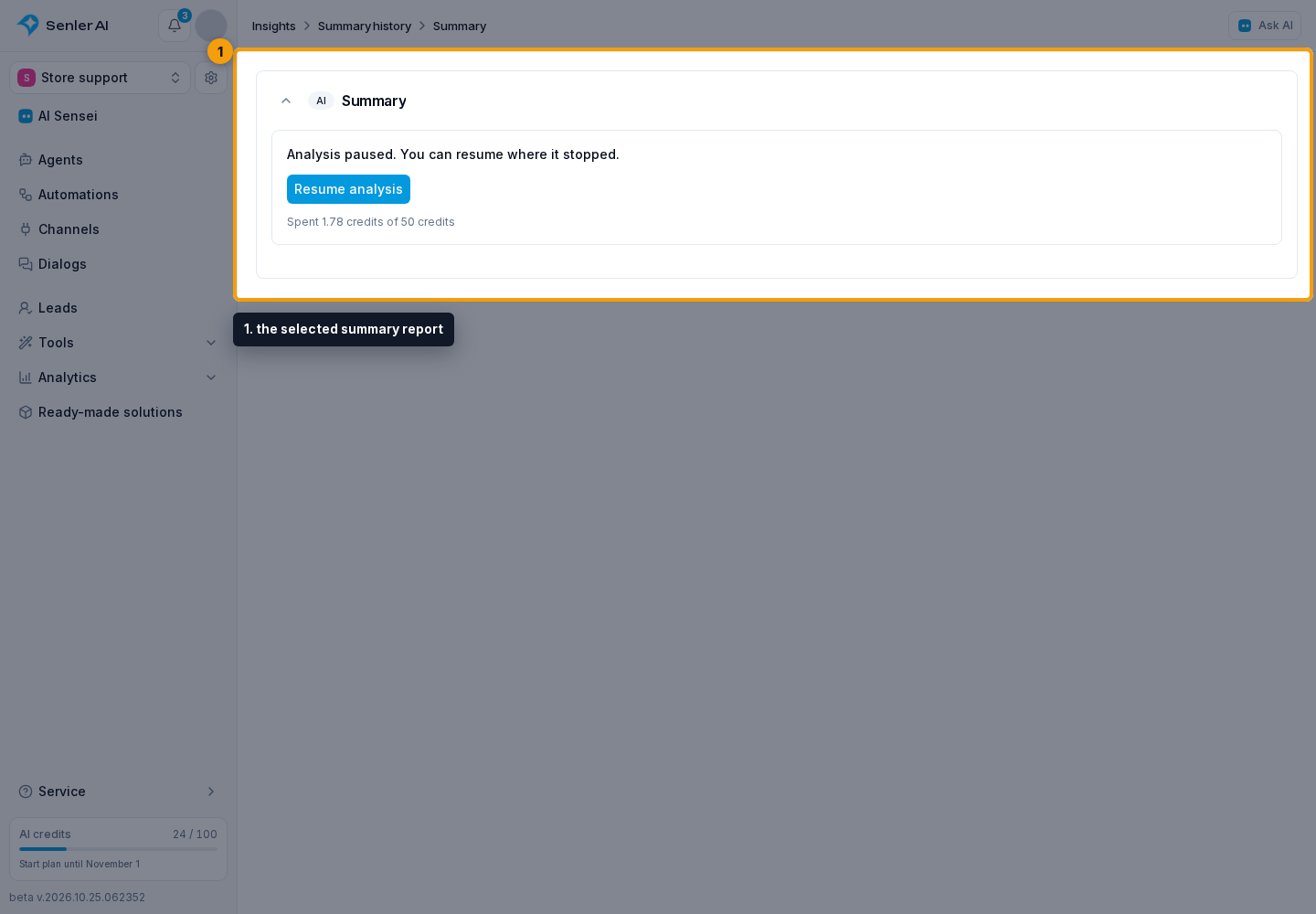The image size is (1316, 914).
Task: Open the AI Sensei assistant icon
Action: click(26, 116)
